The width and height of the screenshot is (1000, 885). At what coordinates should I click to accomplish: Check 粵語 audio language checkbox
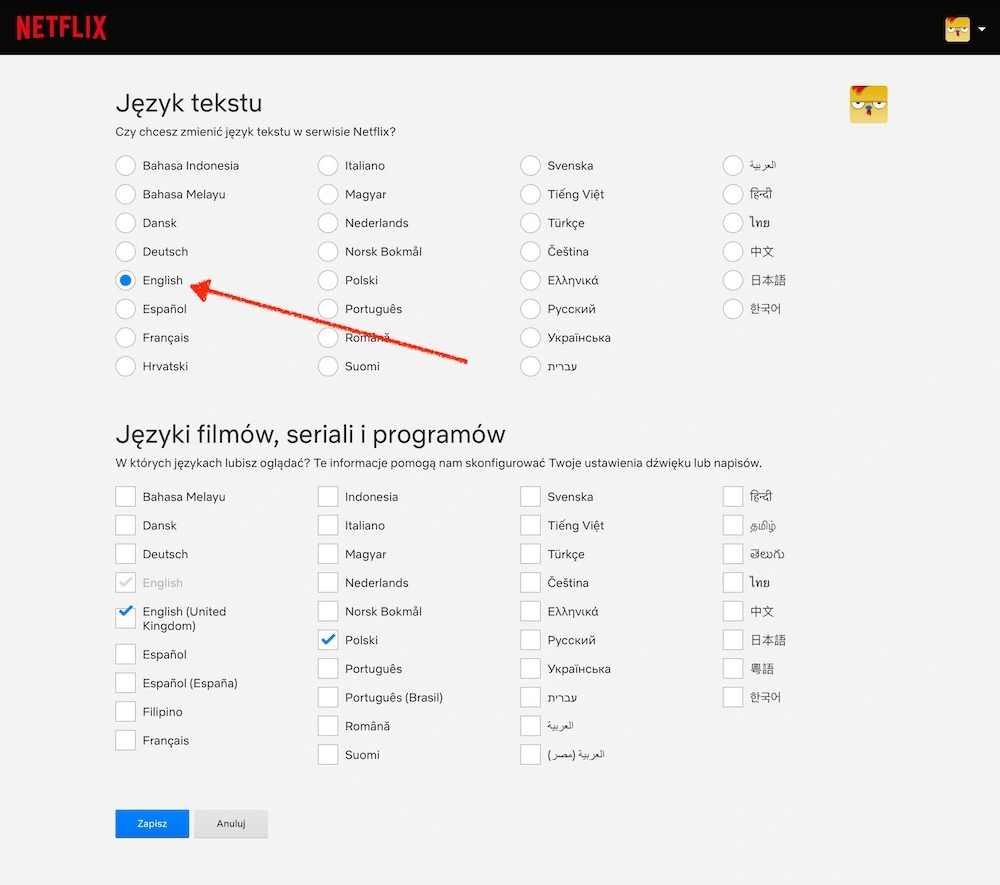click(x=733, y=668)
